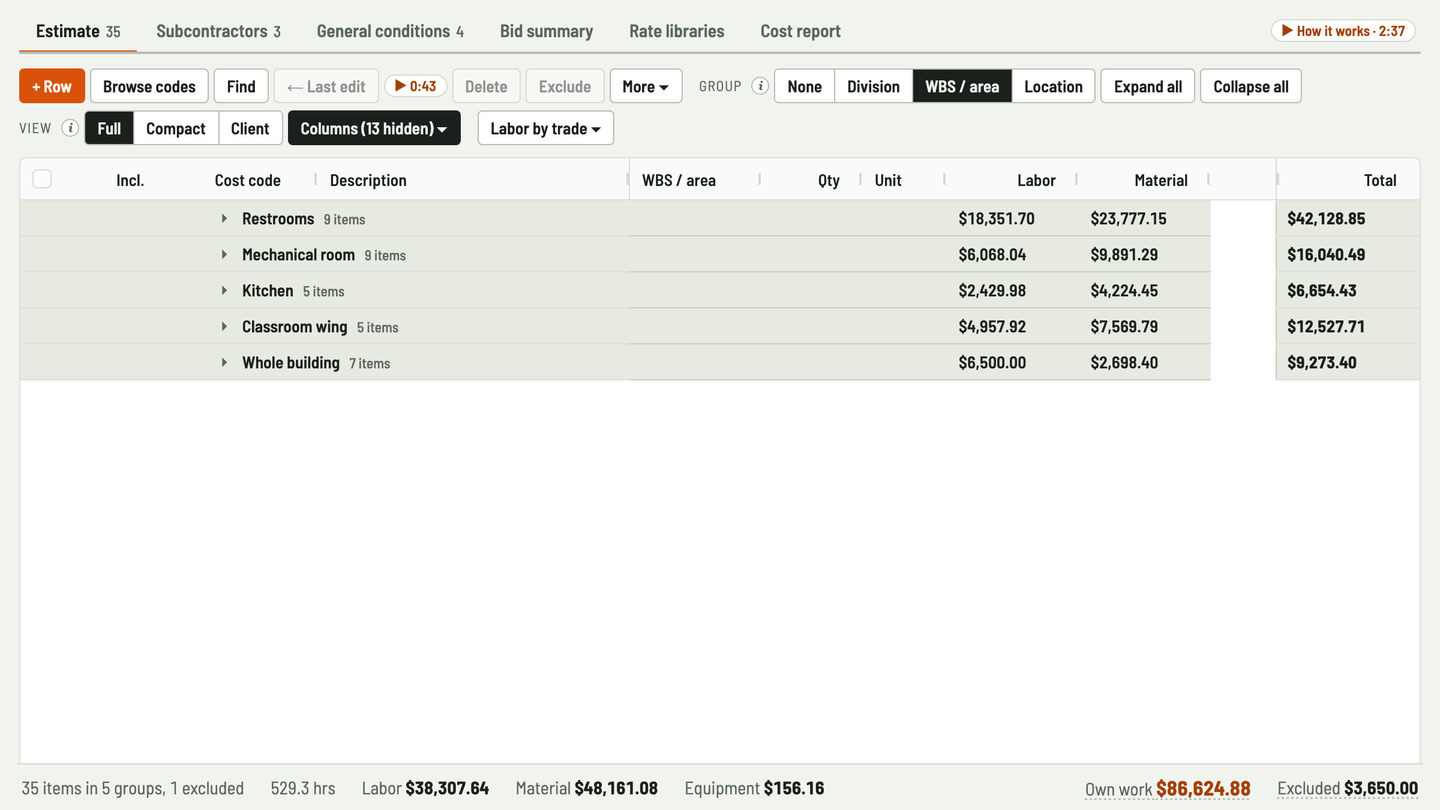This screenshot has height=810, width=1440.
Task: Click the Restrooms total $42,128.85
Action: click(x=1326, y=218)
